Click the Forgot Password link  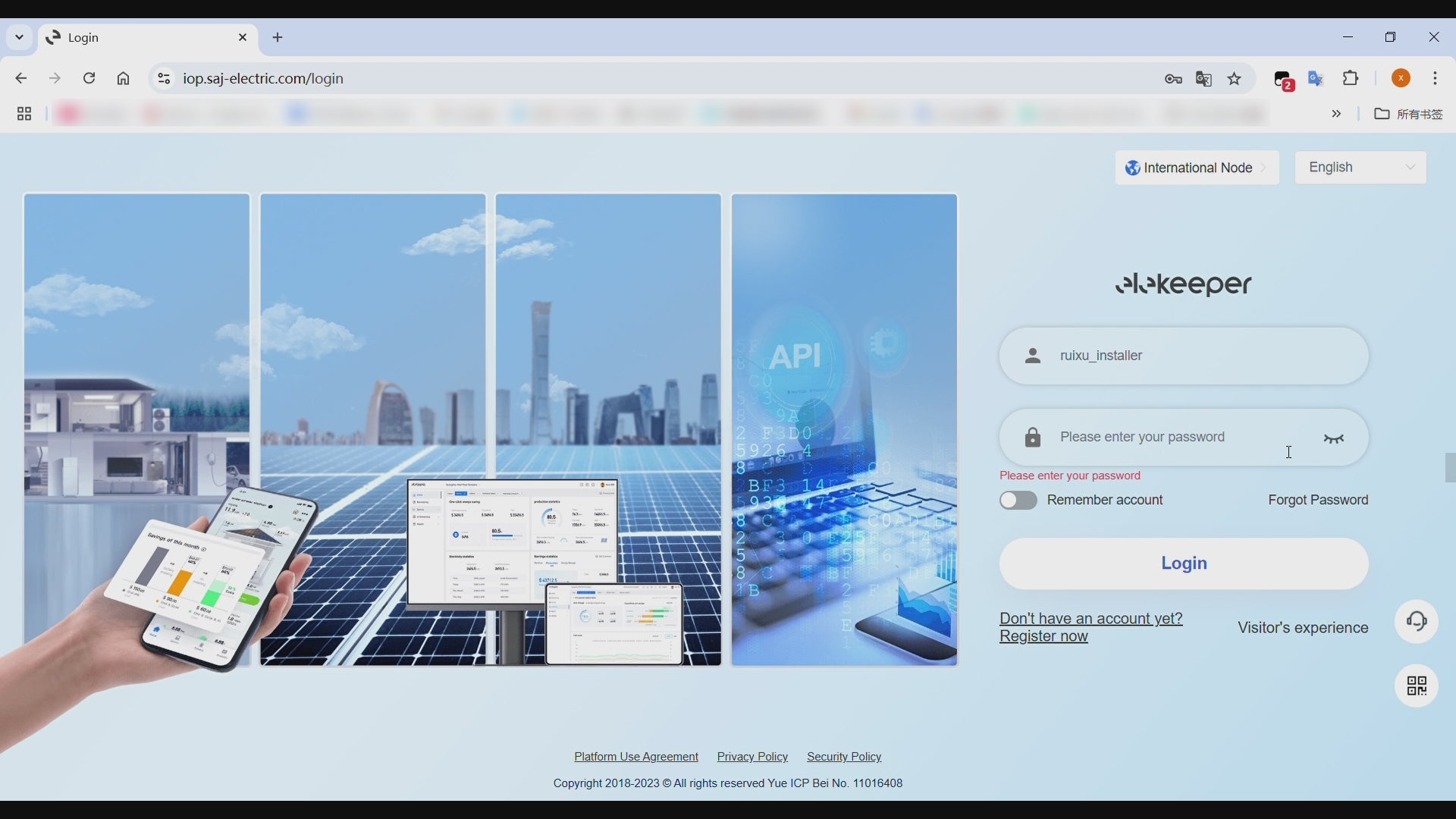coord(1318,500)
